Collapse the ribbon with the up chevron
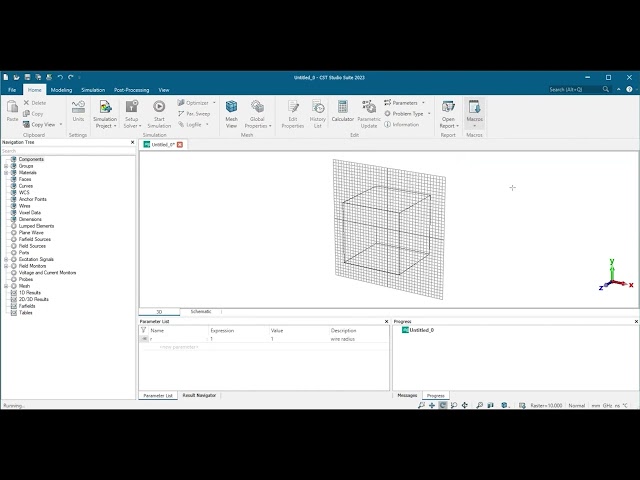Viewport: 640px width, 480px height. (x=618, y=89)
